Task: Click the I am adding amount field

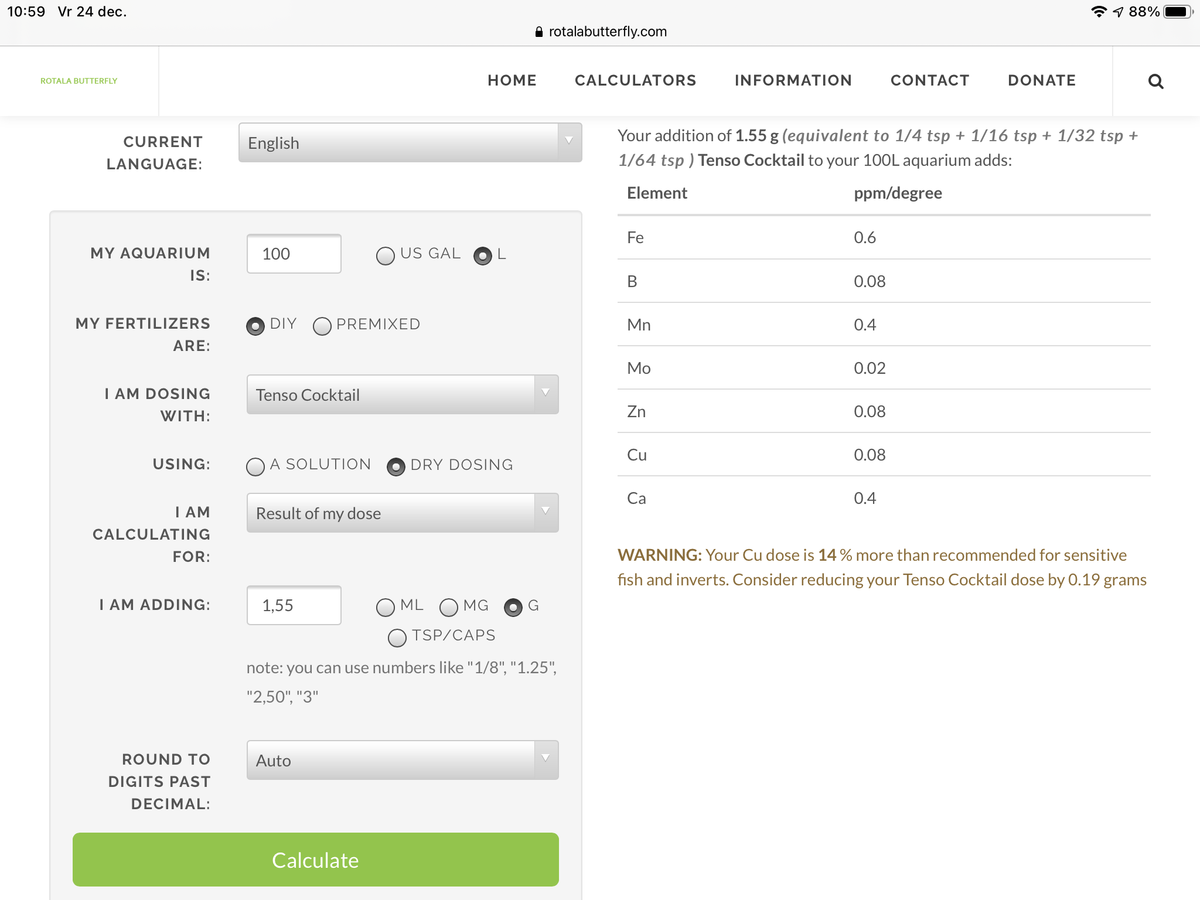Action: coord(294,605)
